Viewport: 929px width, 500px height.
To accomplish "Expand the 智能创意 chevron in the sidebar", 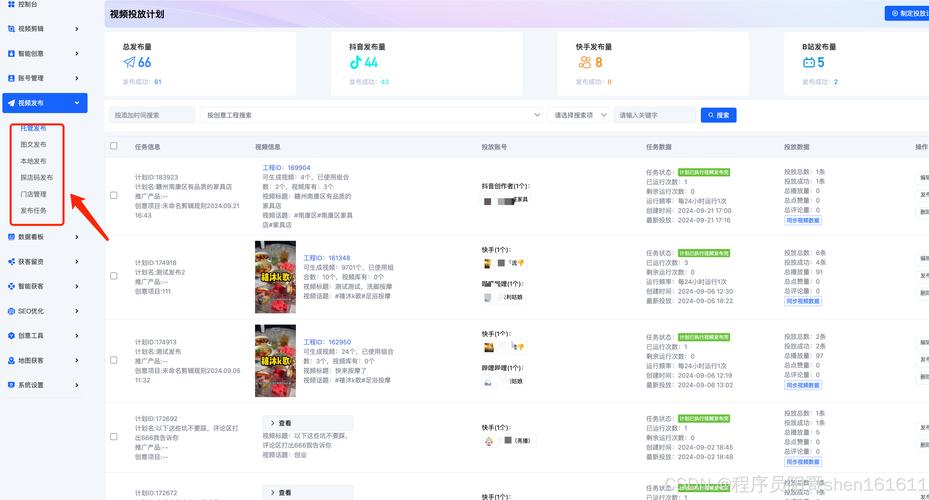I will [77, 53].
